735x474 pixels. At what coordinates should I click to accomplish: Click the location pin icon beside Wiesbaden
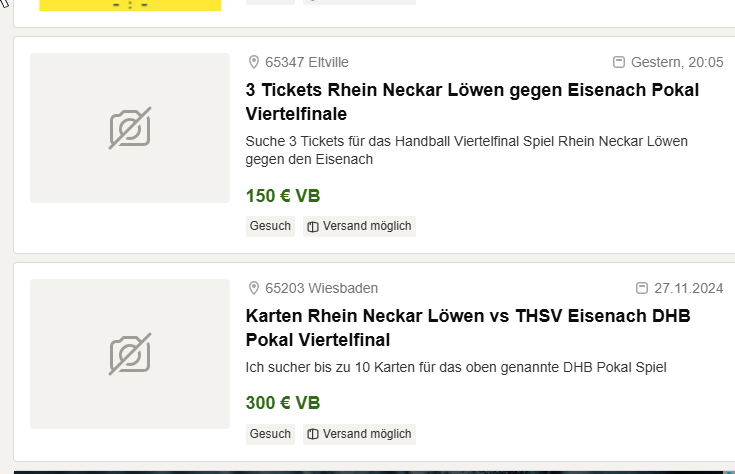pyautogui.click(x=254, y=289)
